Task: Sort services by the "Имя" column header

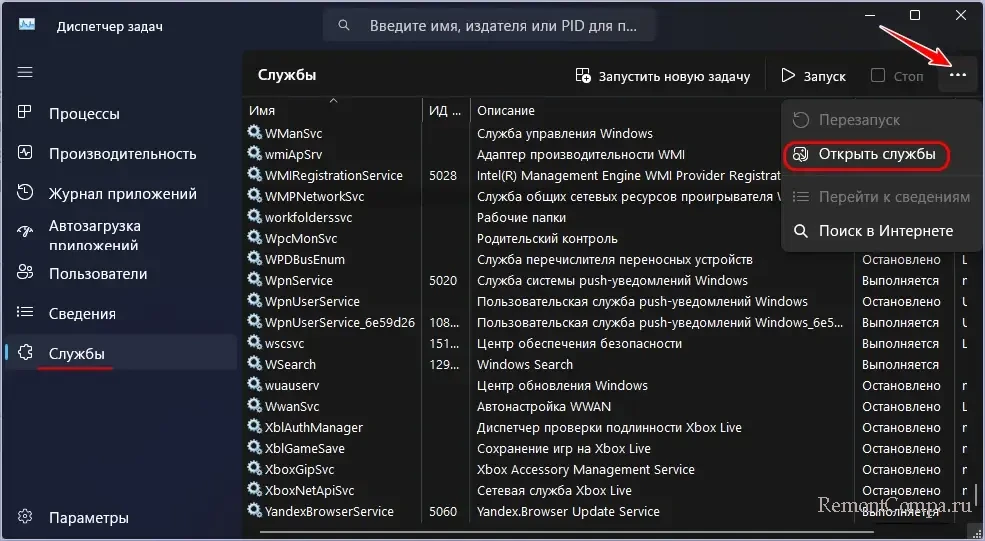Action: tap(263, 110)
